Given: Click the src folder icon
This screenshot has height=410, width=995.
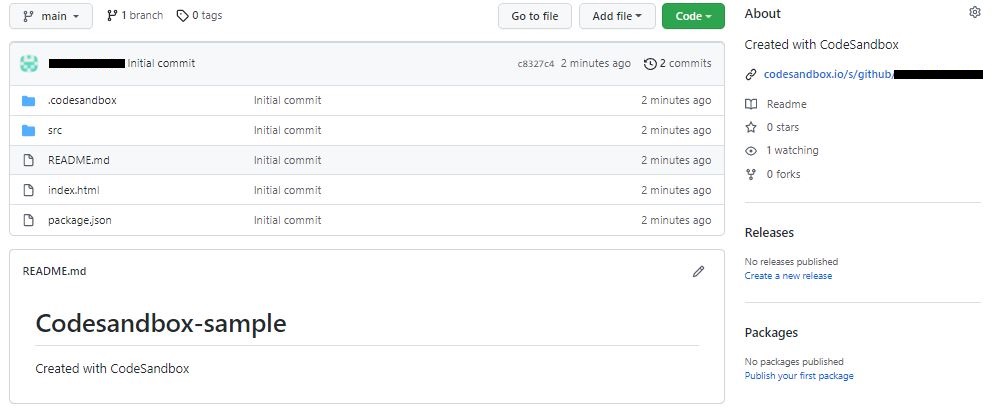Looking at the screenshot, I should [x=28, y=130].
